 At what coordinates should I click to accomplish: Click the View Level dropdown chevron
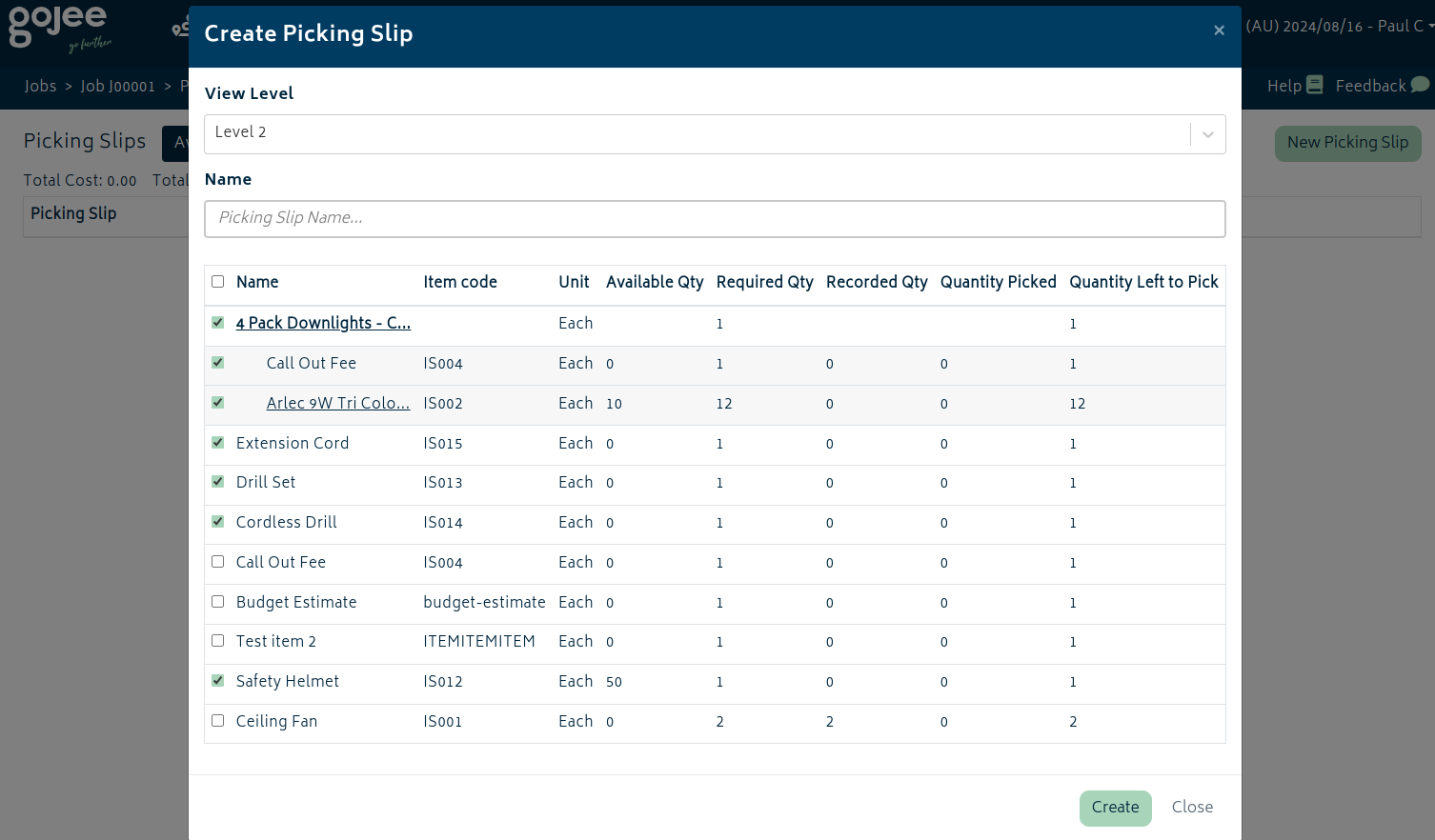(x=1208, y=134)
